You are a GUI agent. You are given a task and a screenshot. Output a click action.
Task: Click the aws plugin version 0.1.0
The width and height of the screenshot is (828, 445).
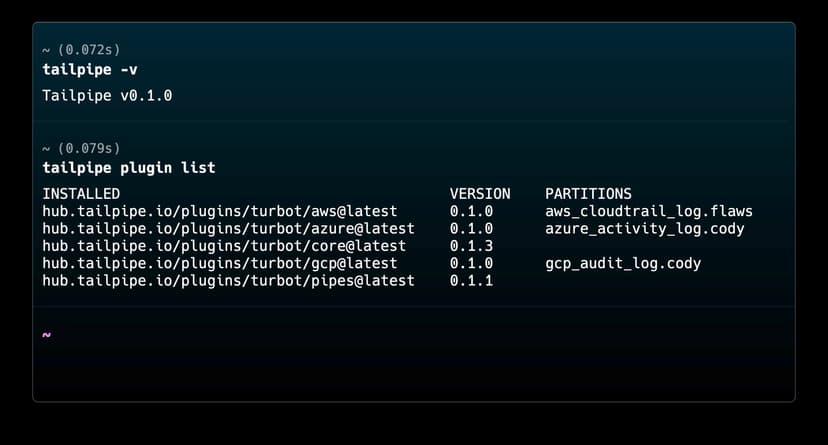click(471, 211)
